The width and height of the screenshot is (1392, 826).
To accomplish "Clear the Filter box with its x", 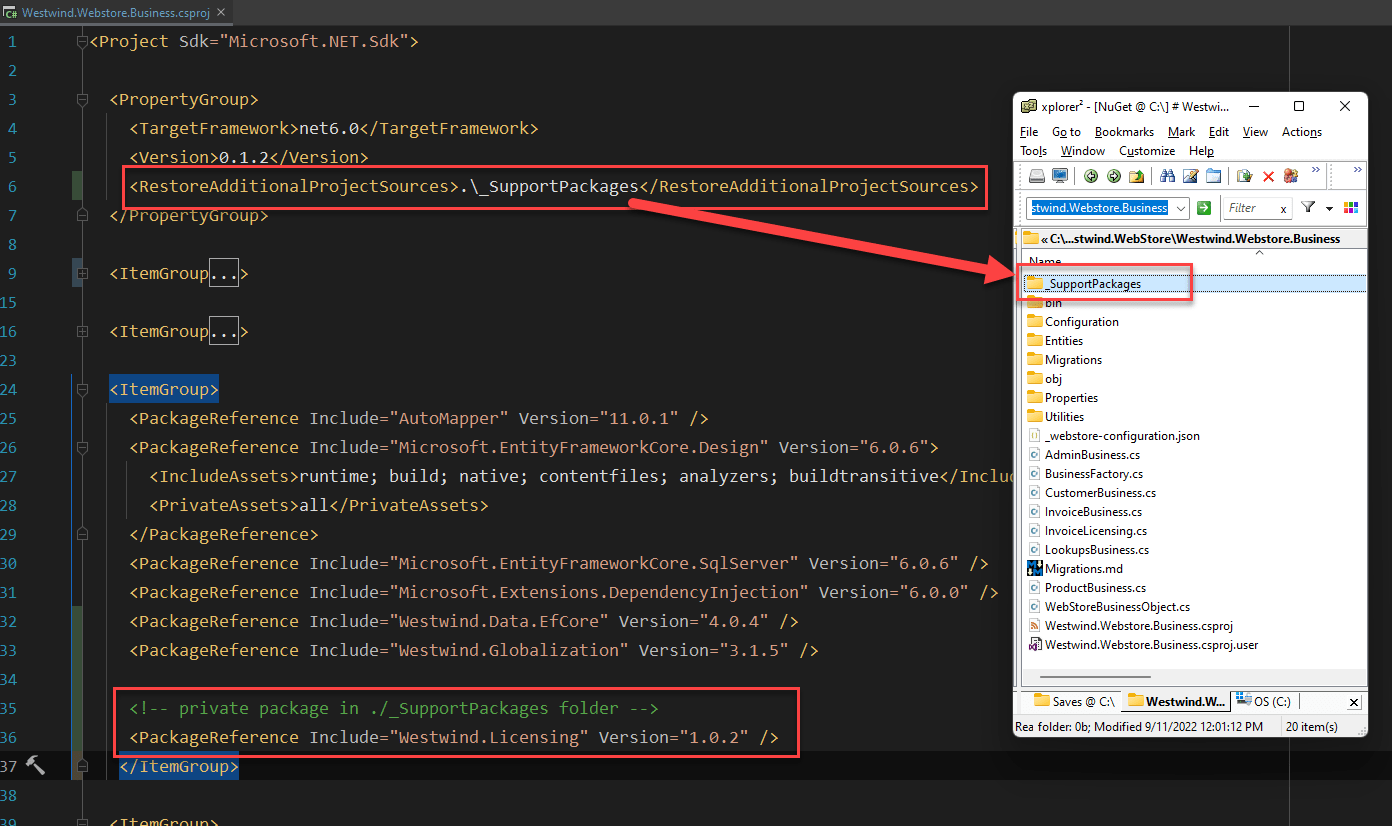I will pos(1283,209).
